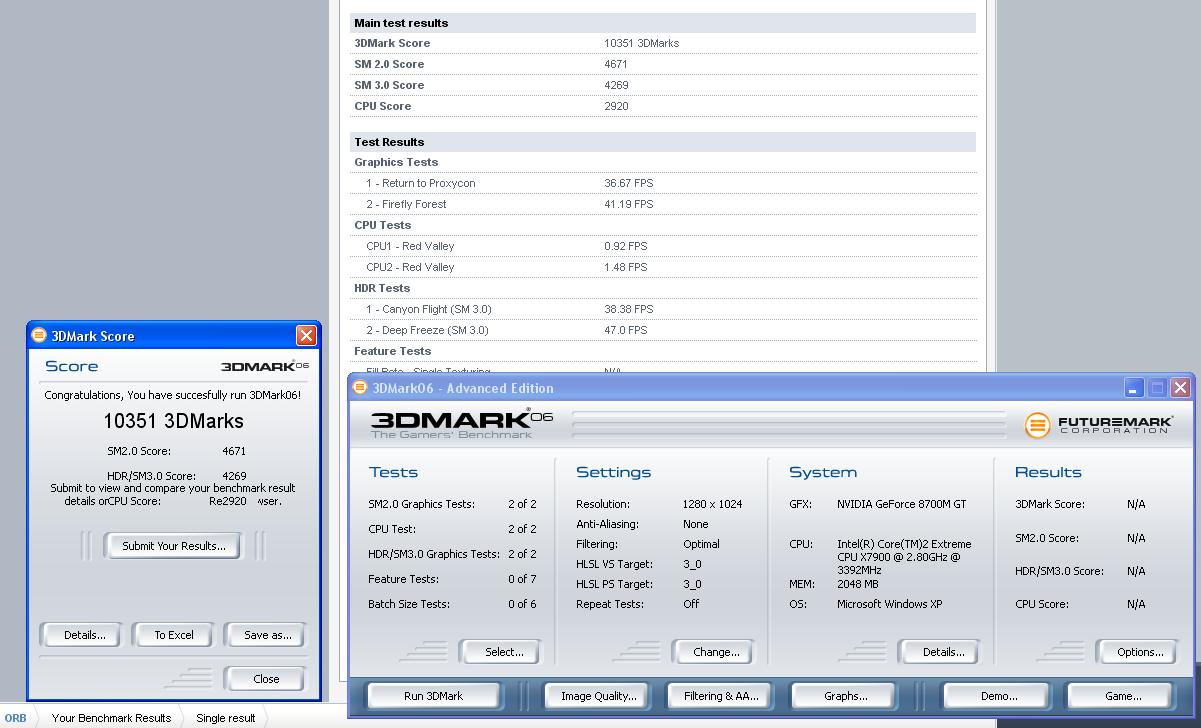
Task: Click Save as in the score dialog
Action: coord(267,635)
